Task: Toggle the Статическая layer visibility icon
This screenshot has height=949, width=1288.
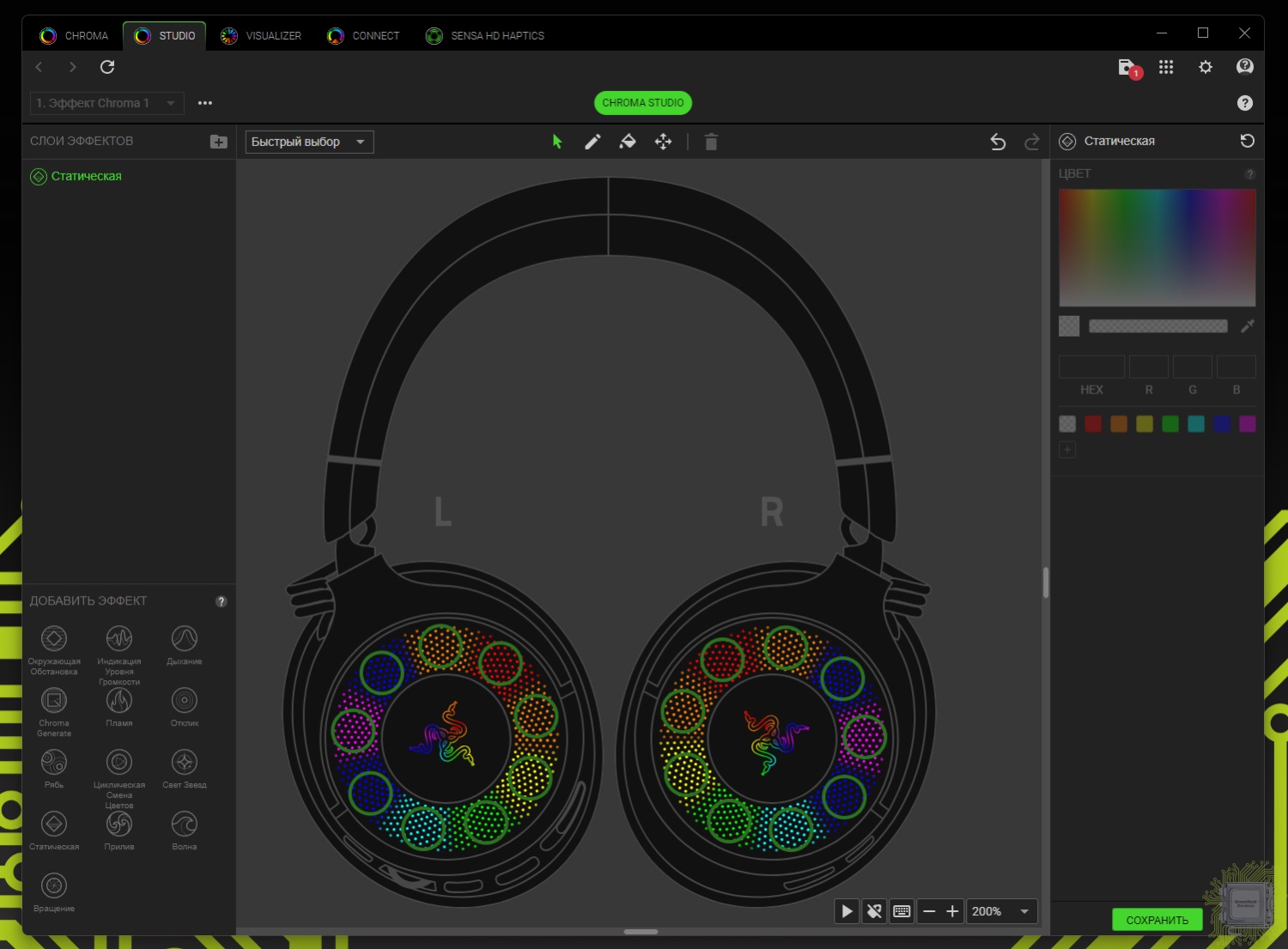Action: click(x=39, y=177)
